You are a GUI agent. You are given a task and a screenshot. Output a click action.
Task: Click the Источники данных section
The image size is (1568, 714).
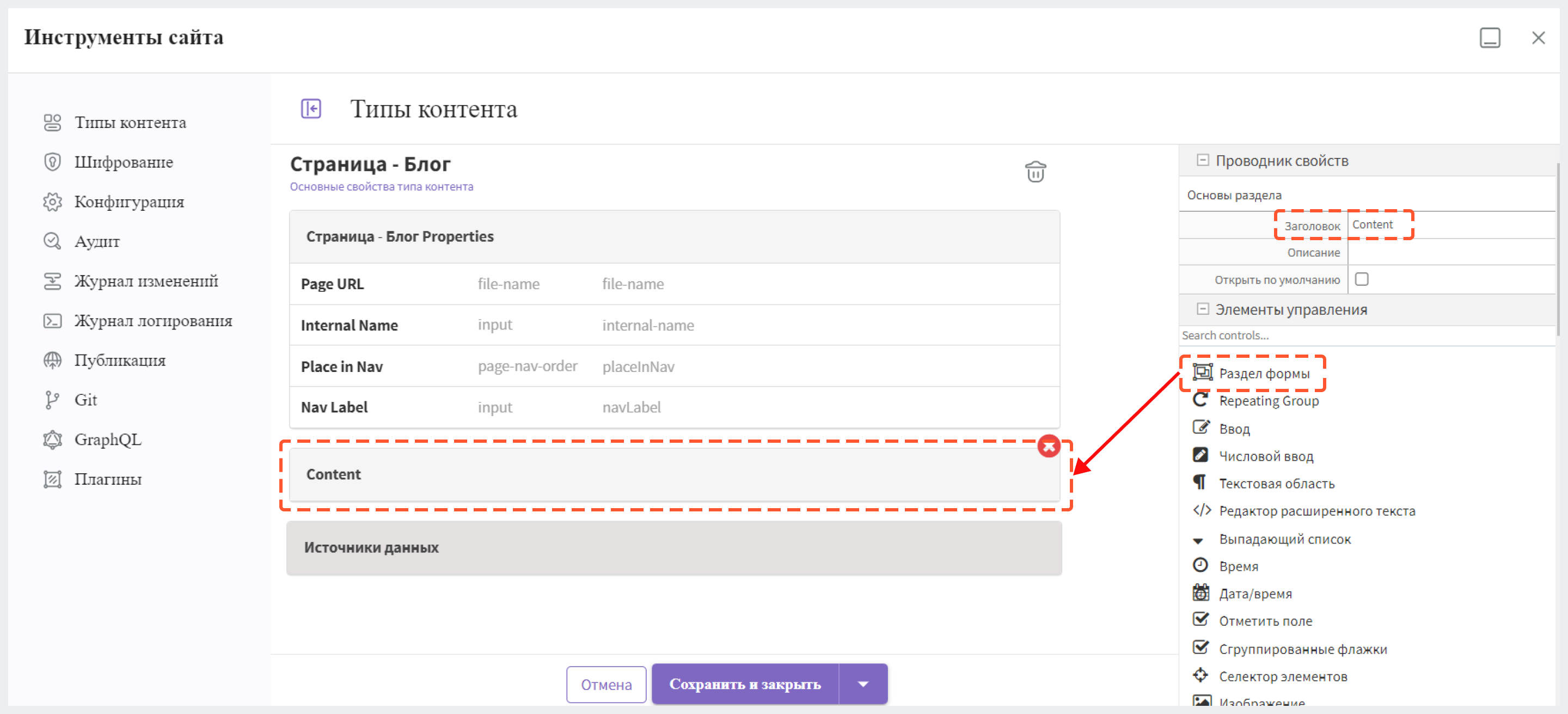click(674, 548)
